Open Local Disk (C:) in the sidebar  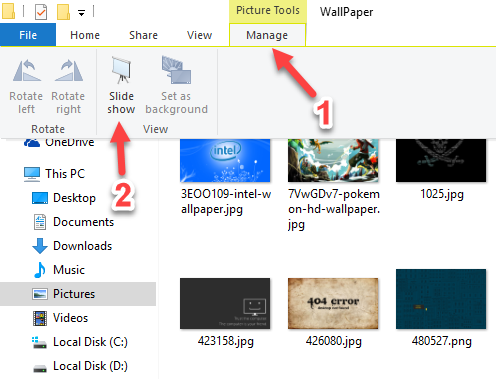click(x=80, y=342)
